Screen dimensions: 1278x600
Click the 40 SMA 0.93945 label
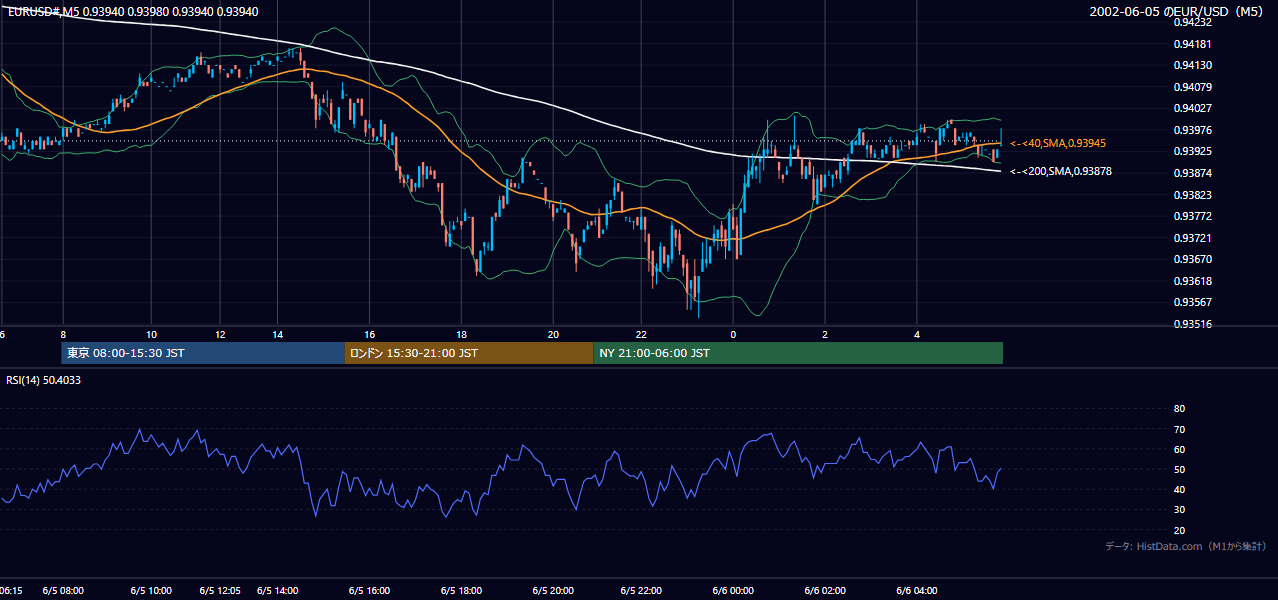point(1058,144)
